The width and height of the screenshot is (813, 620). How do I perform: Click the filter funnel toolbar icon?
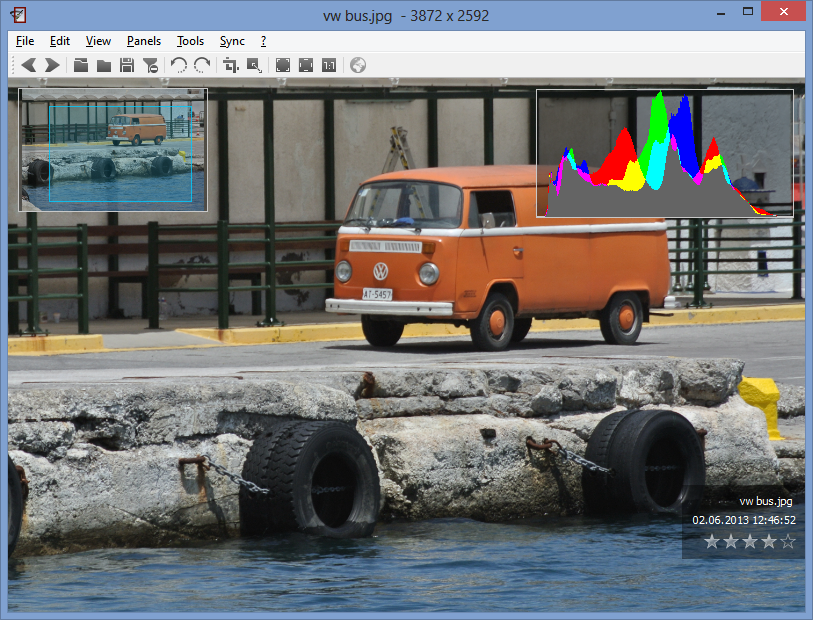(150, 66)
